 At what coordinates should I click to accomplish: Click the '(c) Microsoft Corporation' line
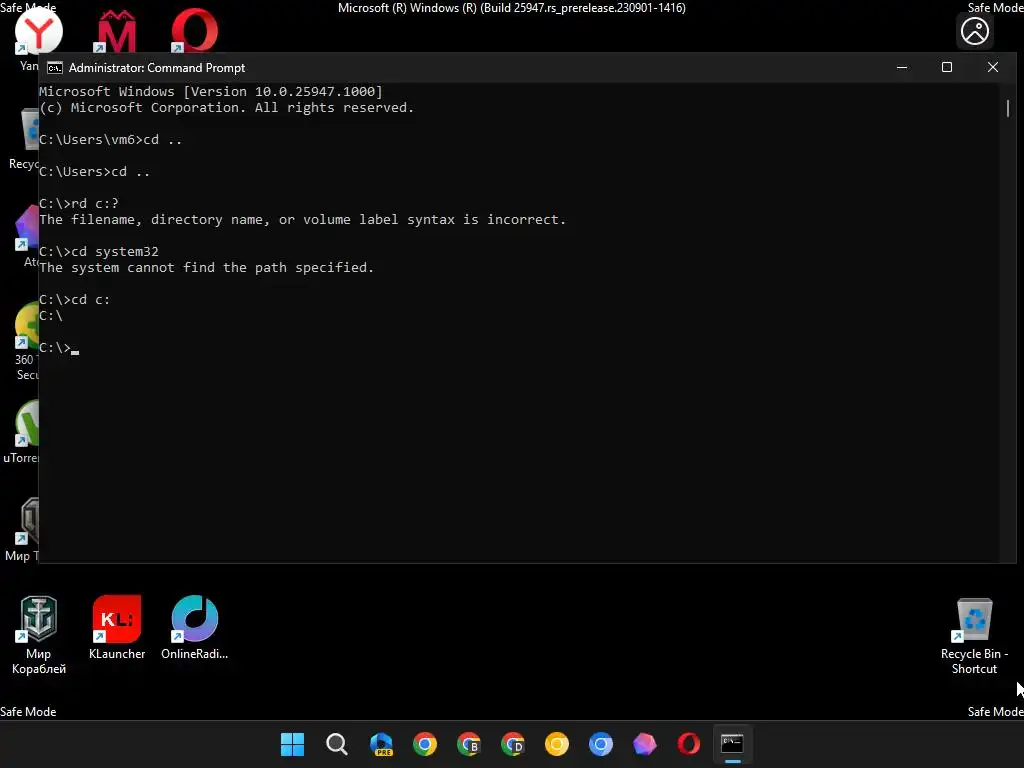tap(227, 108)
